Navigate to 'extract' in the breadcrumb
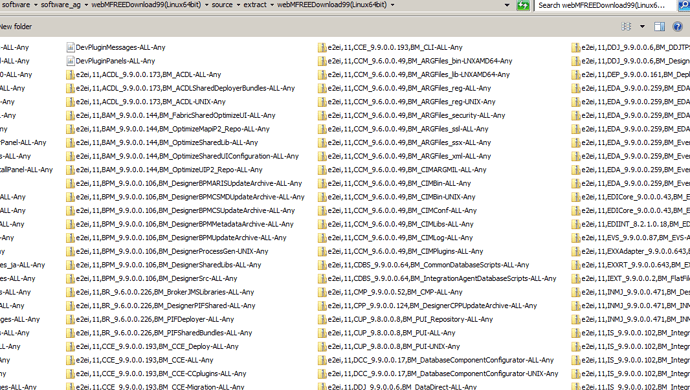Viewport: 690px width, 390px height. click(x=255, y=5)
